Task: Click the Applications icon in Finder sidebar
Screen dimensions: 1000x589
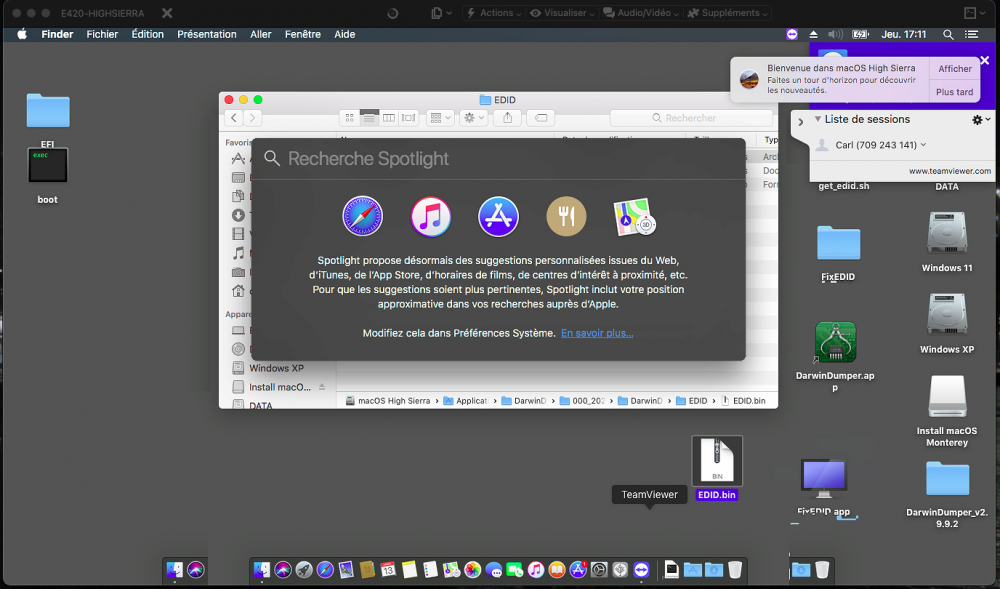Action: coord(238,159)
